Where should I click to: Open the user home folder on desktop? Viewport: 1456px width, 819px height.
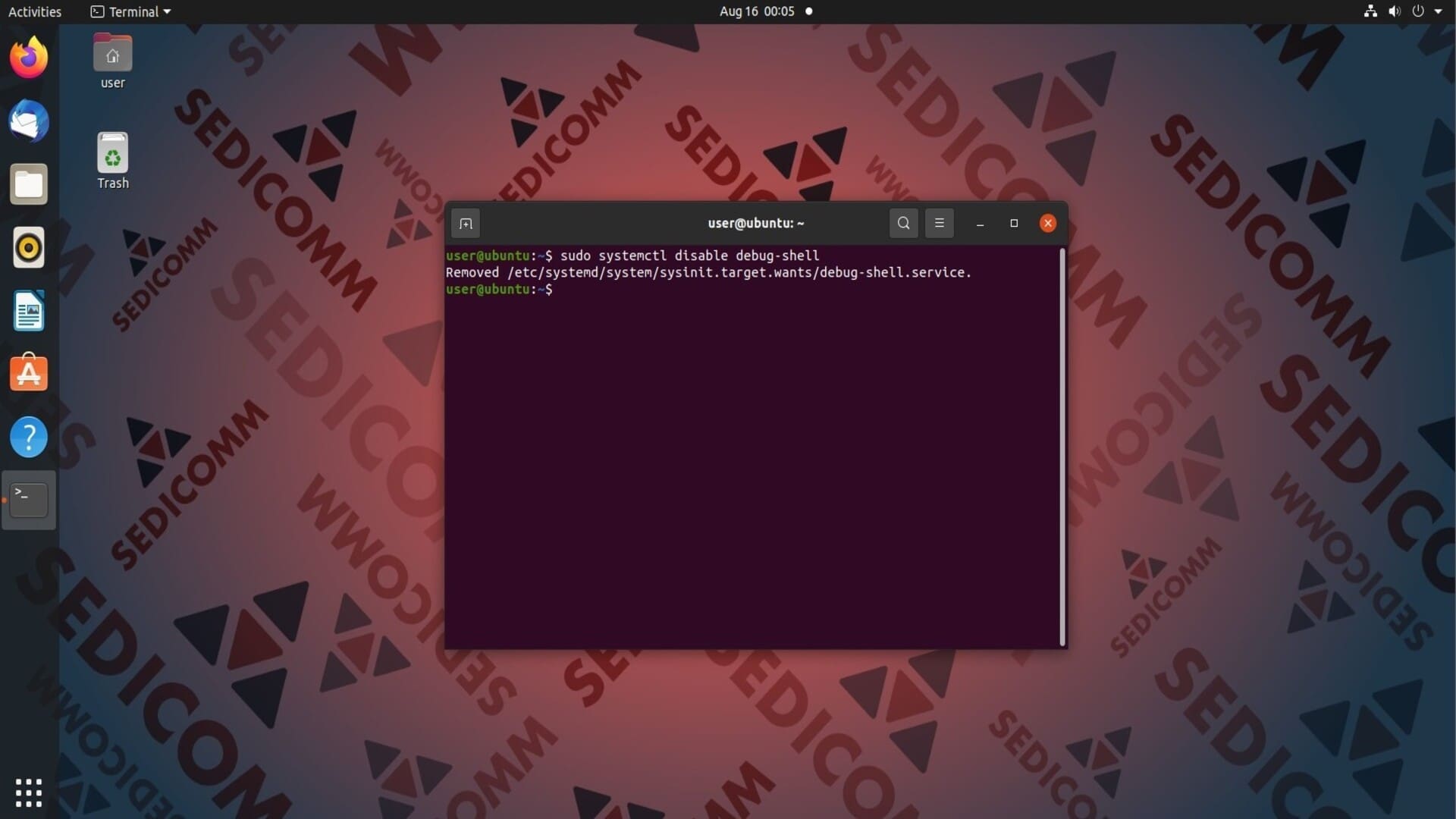[x=112, y=61]
